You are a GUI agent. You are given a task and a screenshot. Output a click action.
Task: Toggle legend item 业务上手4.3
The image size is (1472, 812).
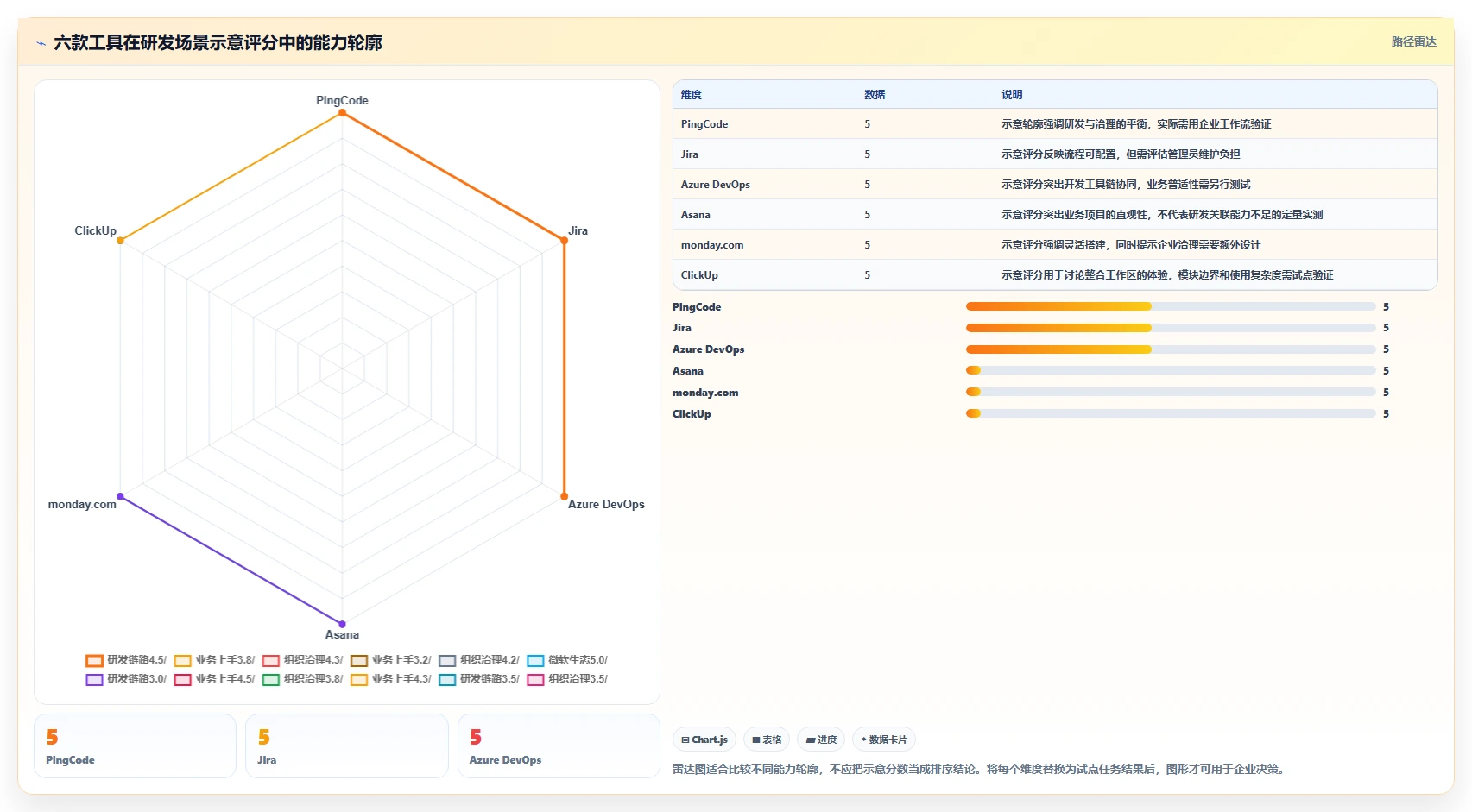click(390, 679)
